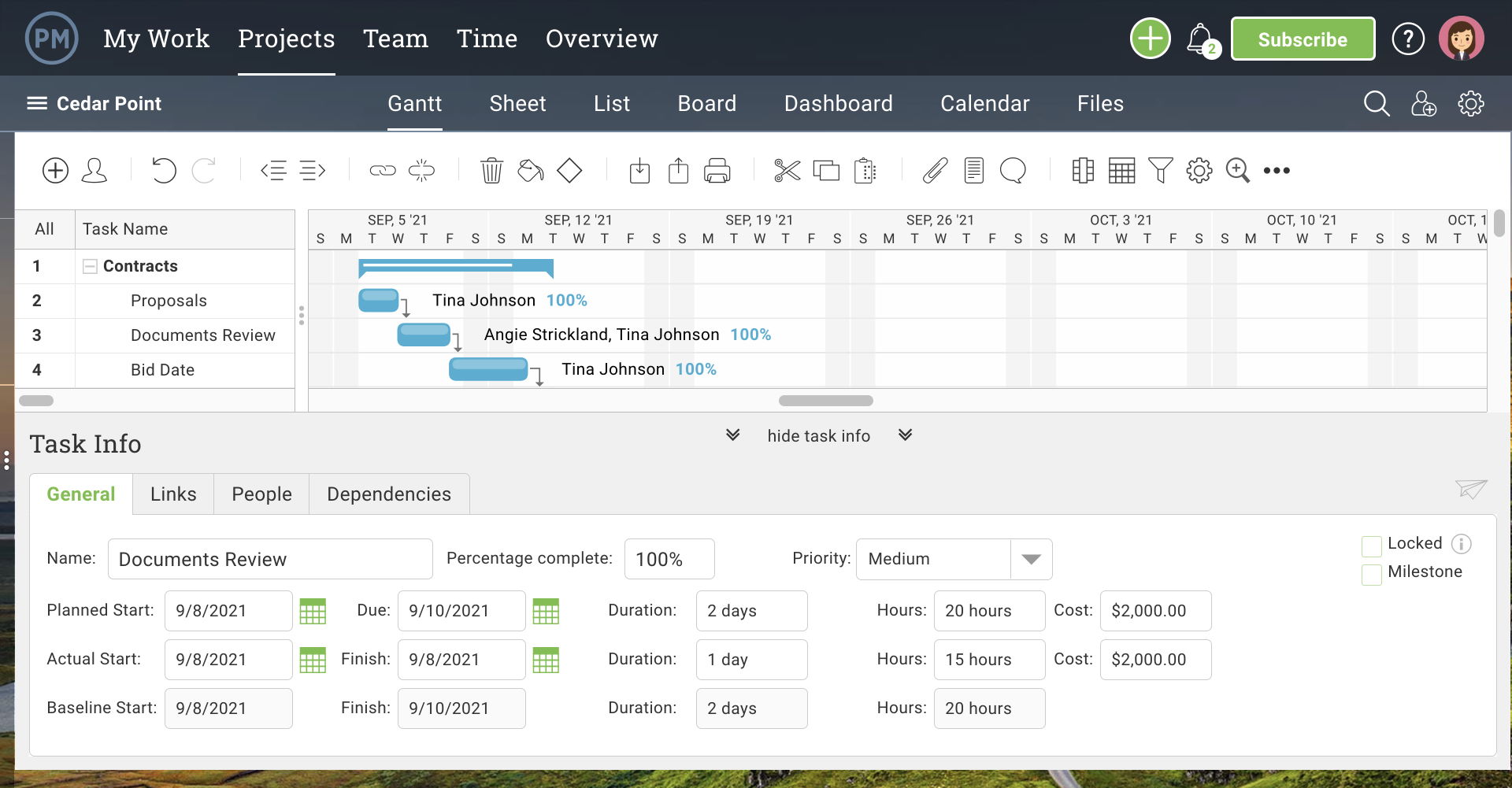Open the Cedar Point hamburger menu
Viewport: 1512px width, 788px height.
click(37, 104)
